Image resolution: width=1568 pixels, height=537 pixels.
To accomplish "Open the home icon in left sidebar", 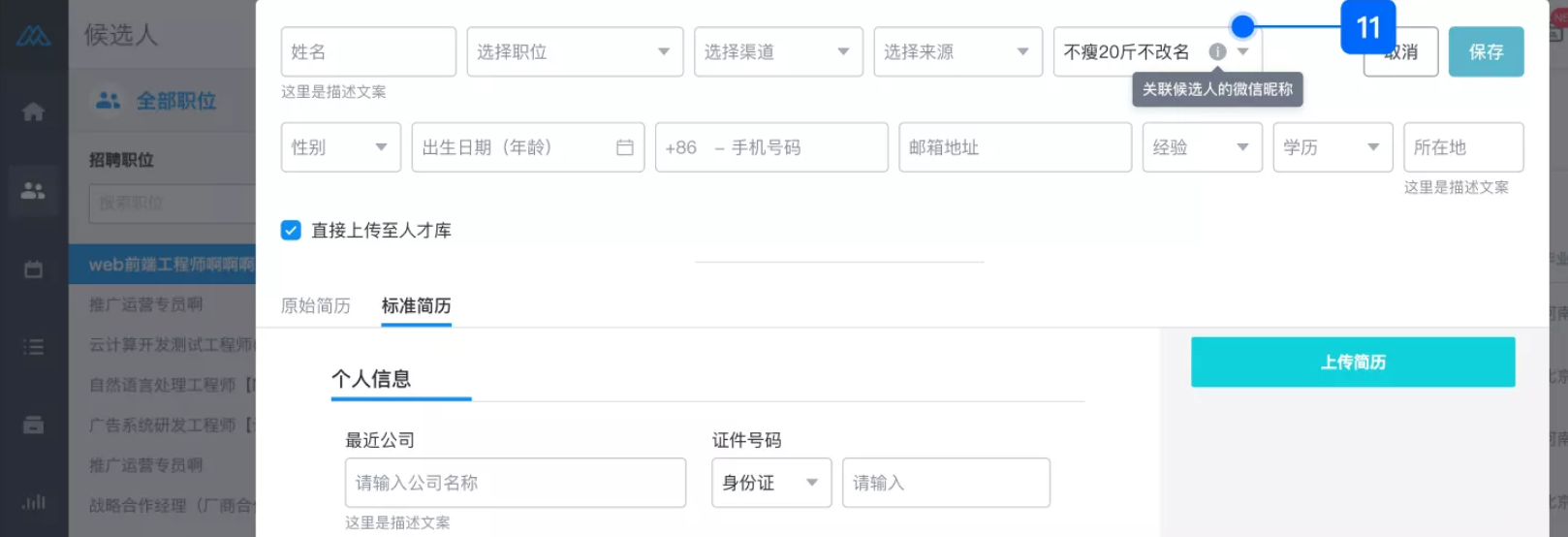I will pos(33,111).
